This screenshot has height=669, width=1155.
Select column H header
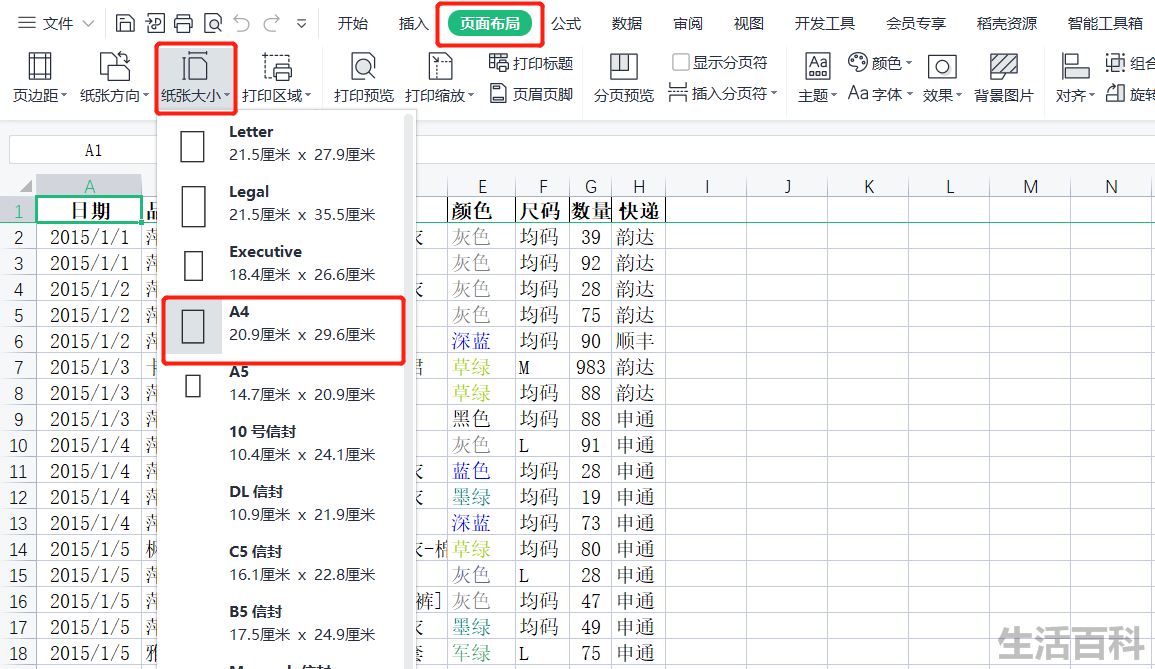[639, 186]
